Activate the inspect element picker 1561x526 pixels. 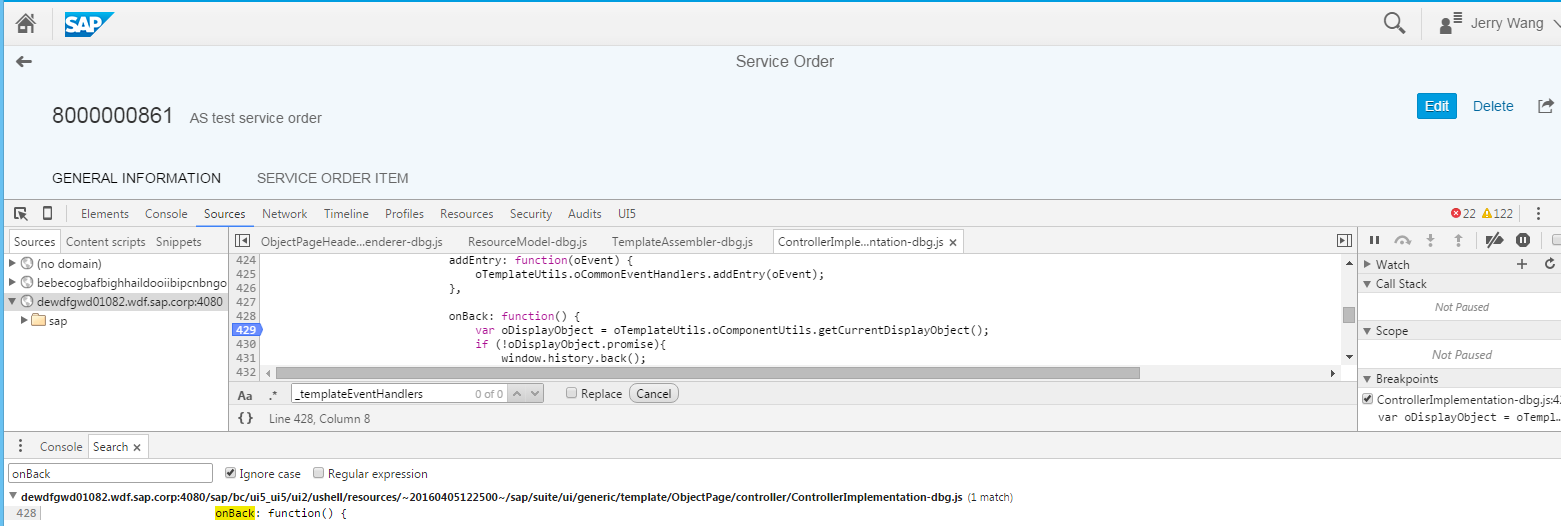[x=21, y=213]
